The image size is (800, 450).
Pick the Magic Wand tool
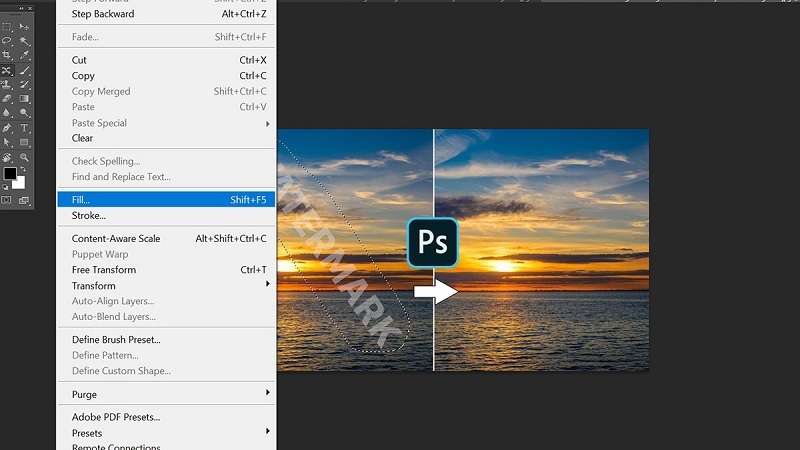click(x=24, y=40)
